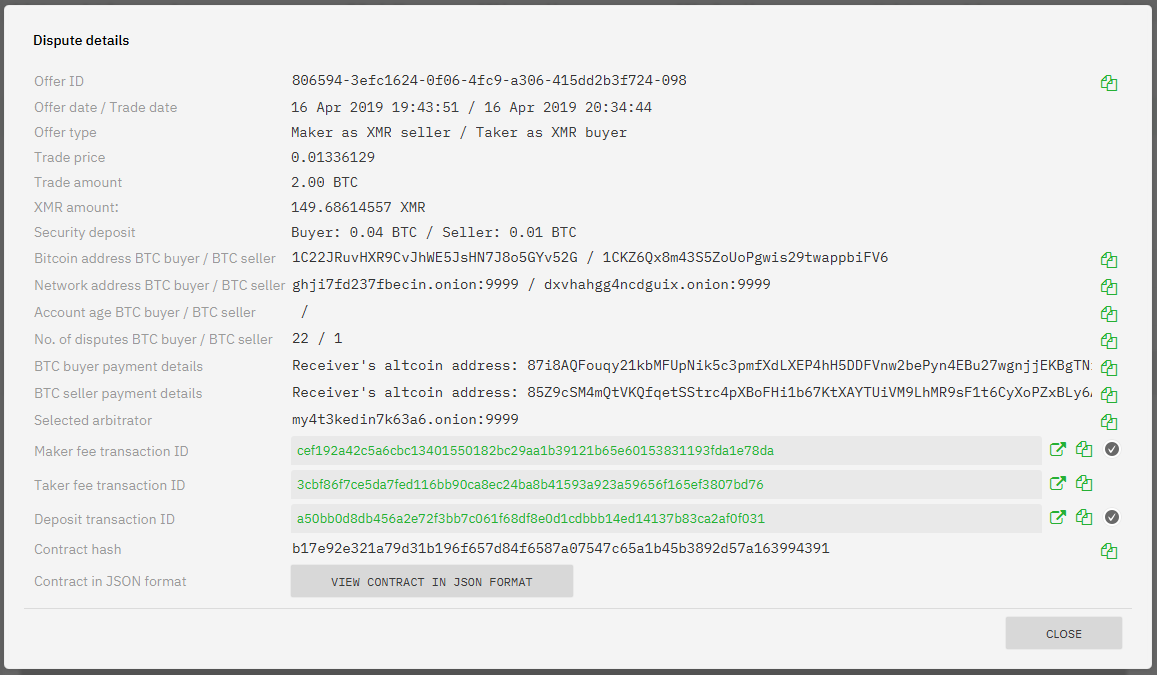Copy the number of disputes row
The image size is (1157, 675).
click(x=1108, y=341)
